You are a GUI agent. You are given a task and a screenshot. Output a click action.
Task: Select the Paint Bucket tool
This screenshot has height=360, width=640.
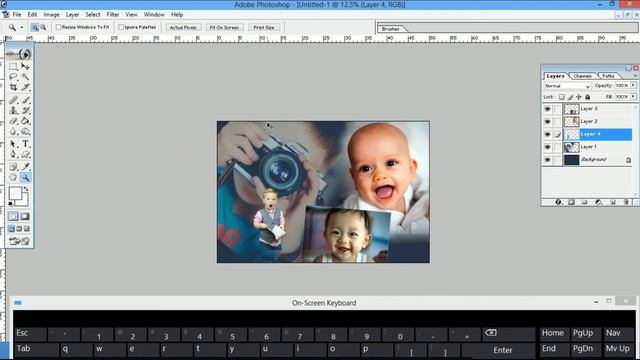25,121
